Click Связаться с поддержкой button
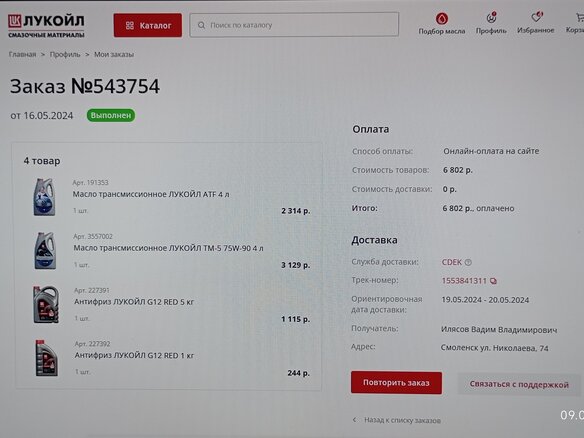Image resolution: width=584 pixels, height=438 pixels. tap(519, 384)
